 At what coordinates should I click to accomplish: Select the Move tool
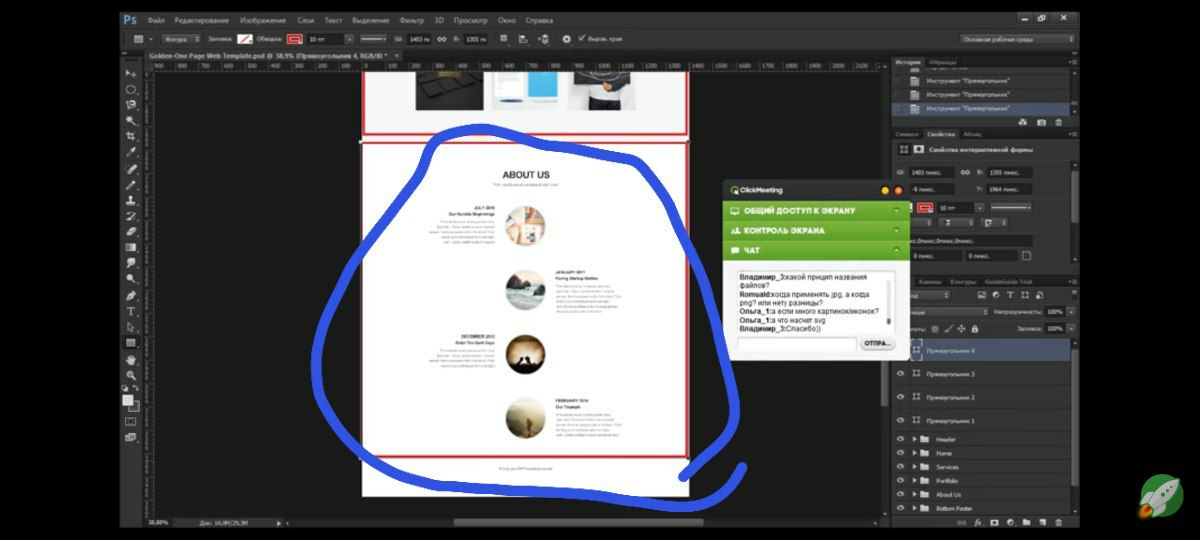(x=130, y=74)
